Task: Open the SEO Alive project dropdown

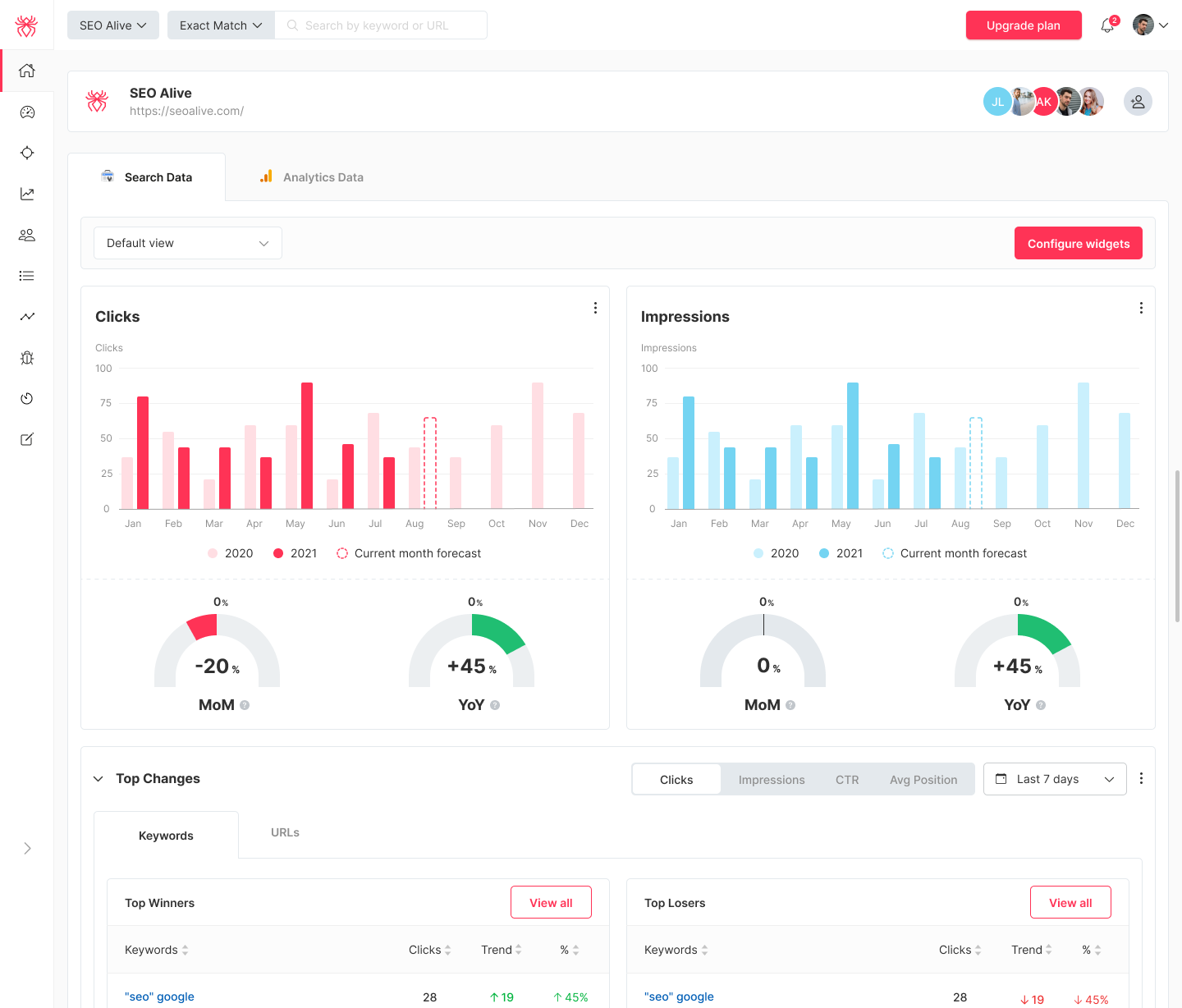Action: point(113,25)
